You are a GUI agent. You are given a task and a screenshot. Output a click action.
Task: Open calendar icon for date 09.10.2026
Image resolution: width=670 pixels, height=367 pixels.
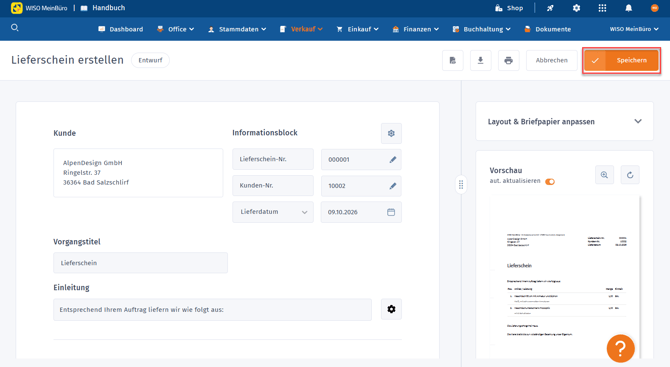tap(391, 212)
